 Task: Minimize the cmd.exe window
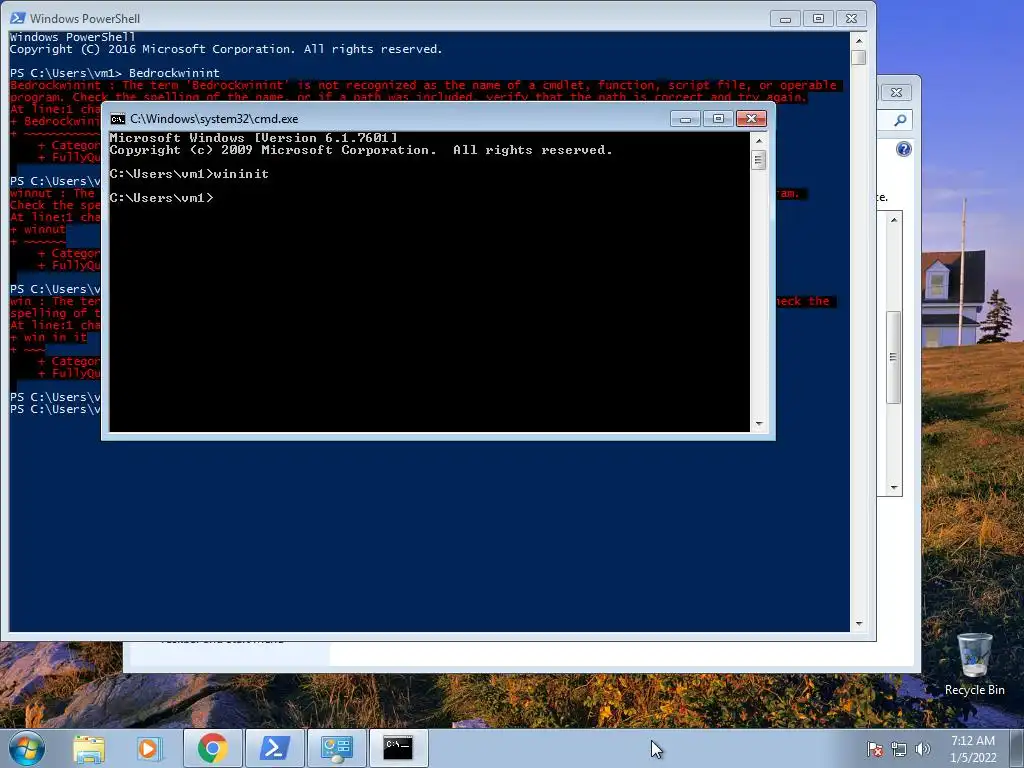pyautogui.click(x=685, y=119)
